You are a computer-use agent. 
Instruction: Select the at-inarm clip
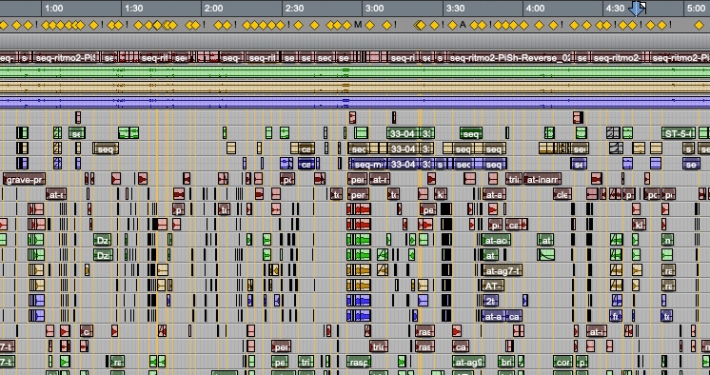point(542,179)
